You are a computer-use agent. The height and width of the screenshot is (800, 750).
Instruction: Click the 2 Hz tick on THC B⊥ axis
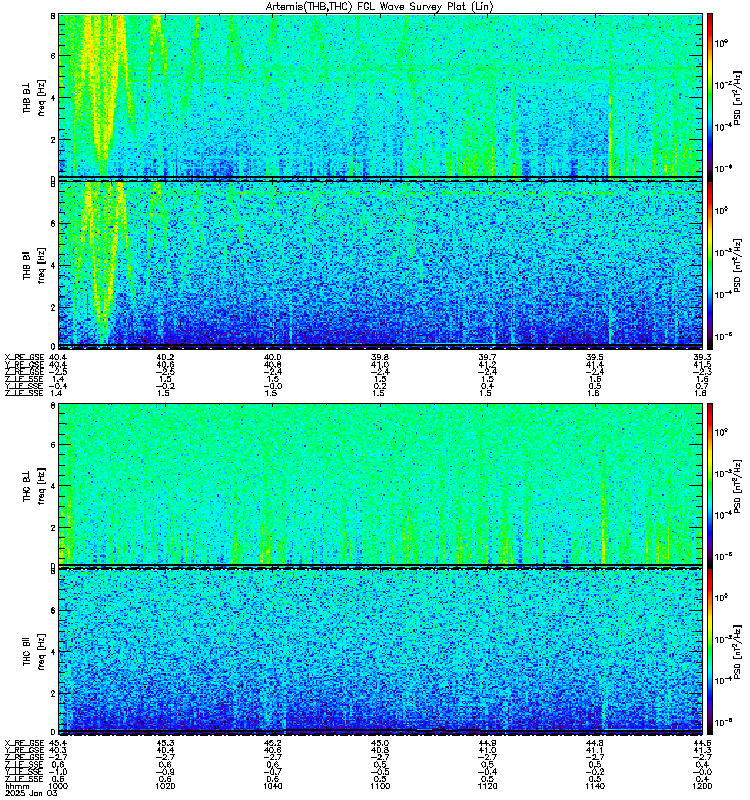pyautogui.click(x=53, y=528)
